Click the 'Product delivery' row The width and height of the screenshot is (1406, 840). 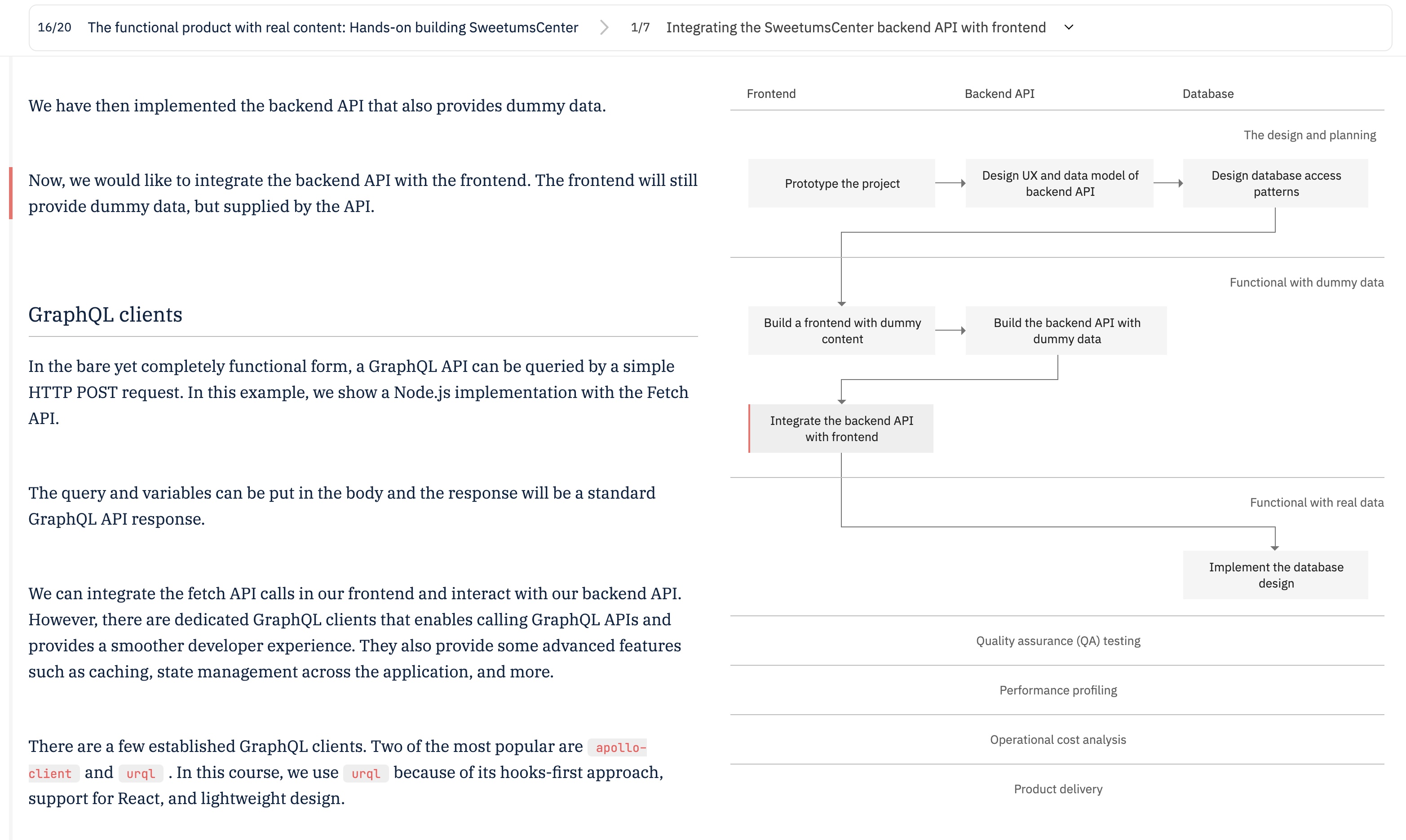click(x=1057, y=788)
